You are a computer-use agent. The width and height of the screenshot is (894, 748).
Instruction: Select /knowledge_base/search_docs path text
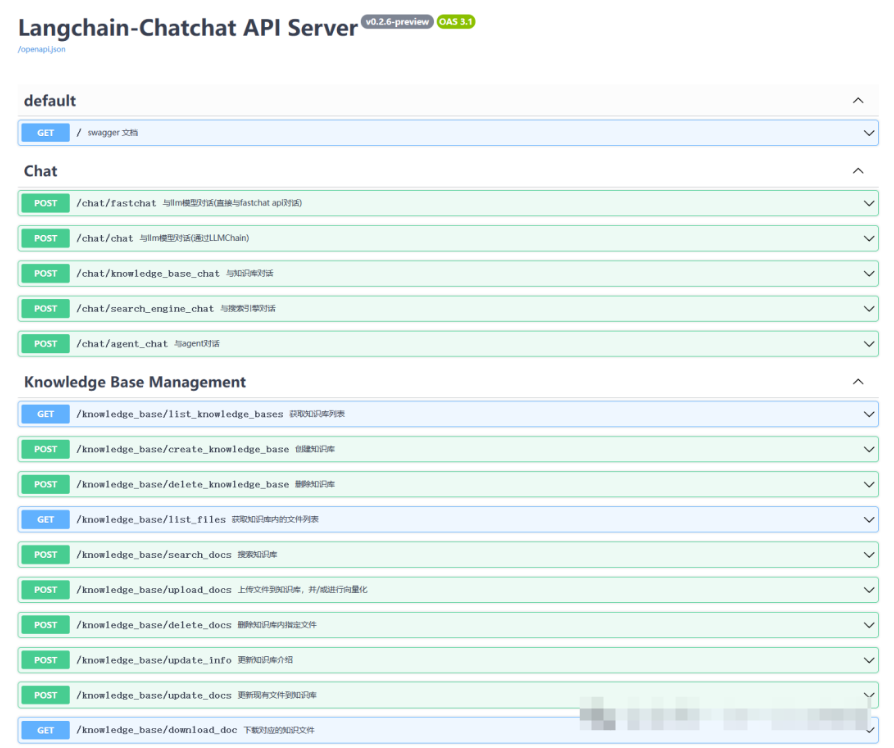pos(154,555)
